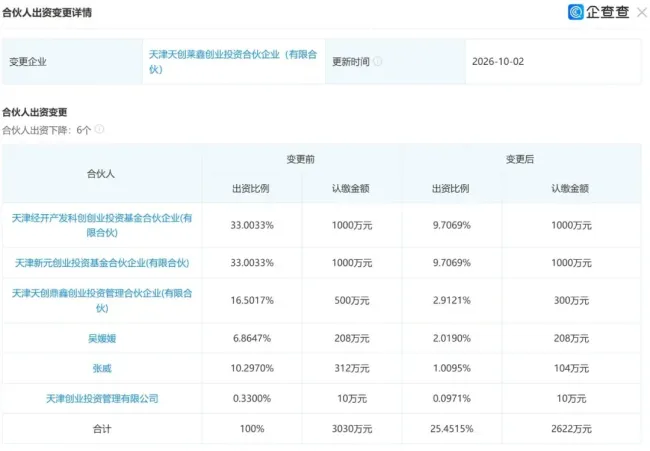Image resolution: width=650 pixels, height=451 pixels.
Task: Select 出资比例 header under 变更后
Action: [451, 189]
